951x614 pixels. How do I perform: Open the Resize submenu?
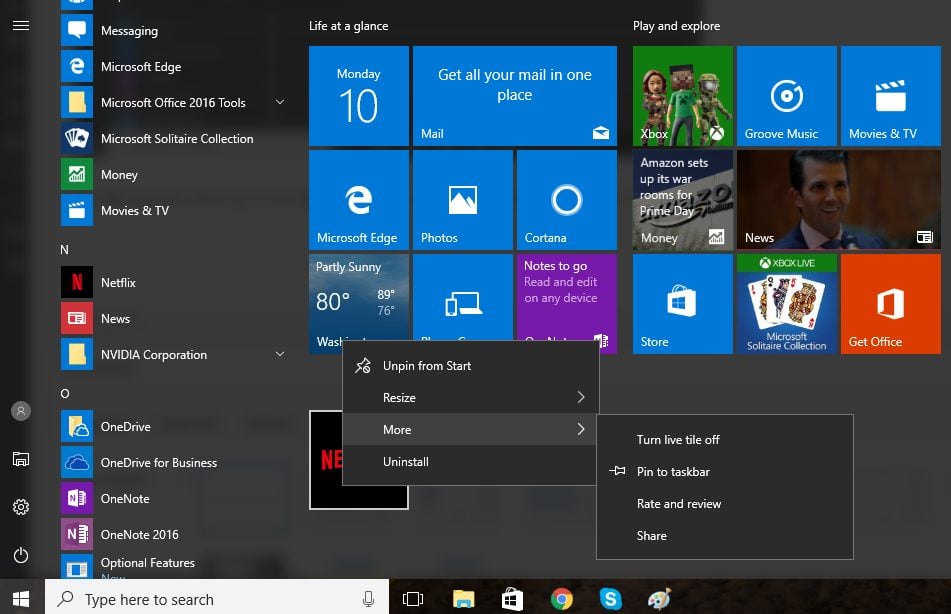pos(470,397)
